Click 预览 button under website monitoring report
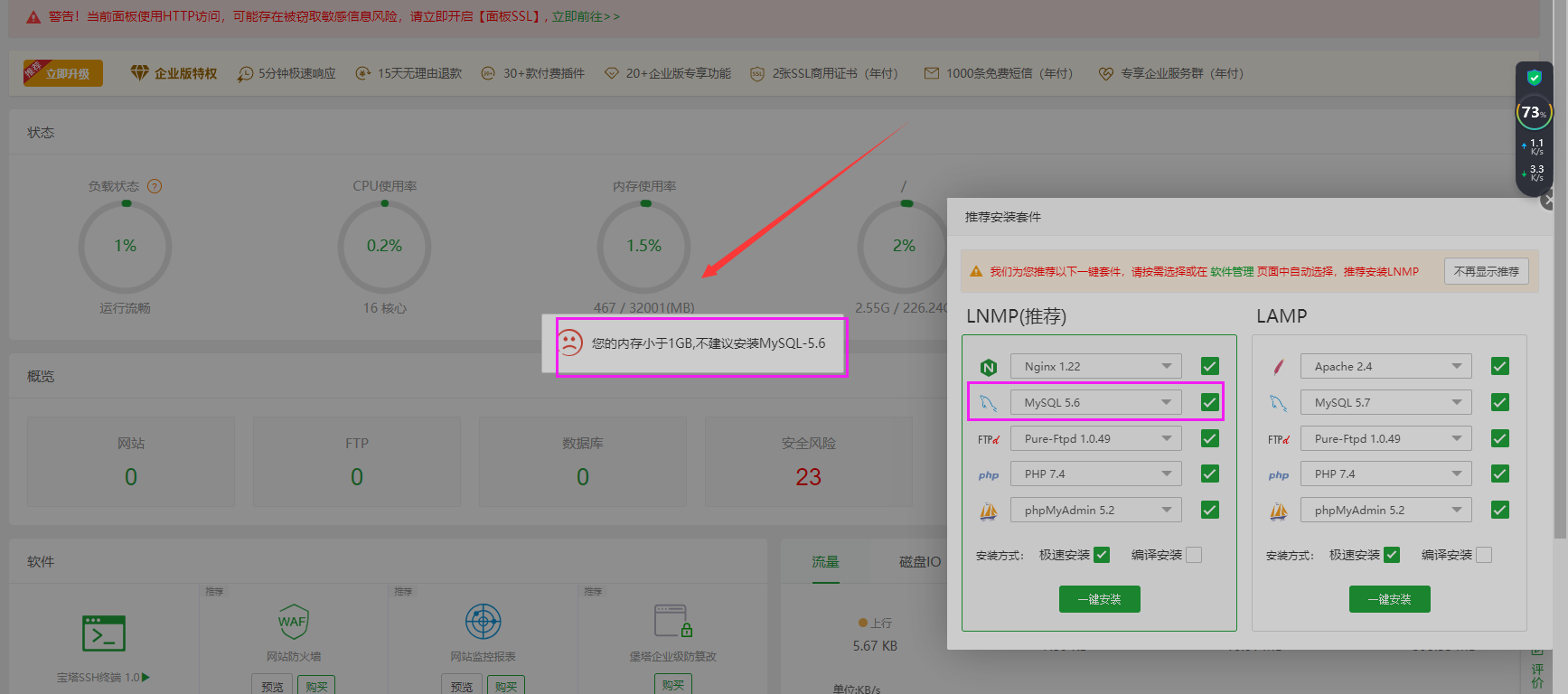Screen dimensions: 1568x694 462,686
